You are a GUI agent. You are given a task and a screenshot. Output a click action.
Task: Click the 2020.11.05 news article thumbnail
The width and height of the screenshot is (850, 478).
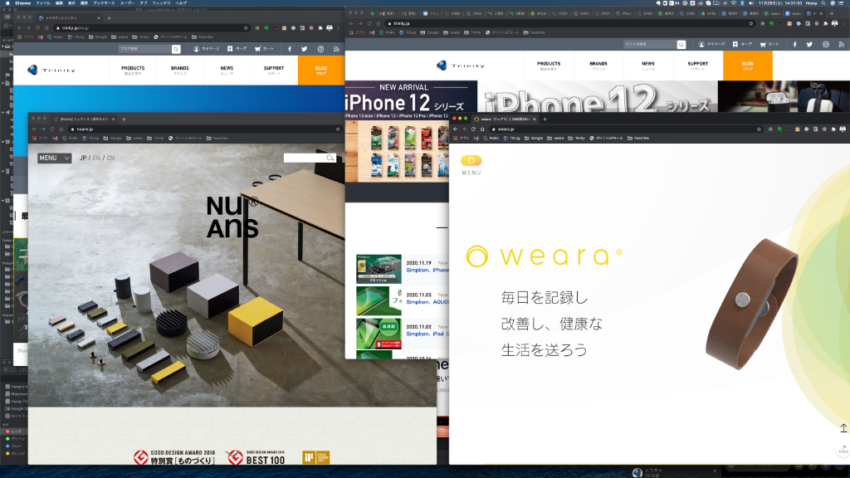click(378, 301)
